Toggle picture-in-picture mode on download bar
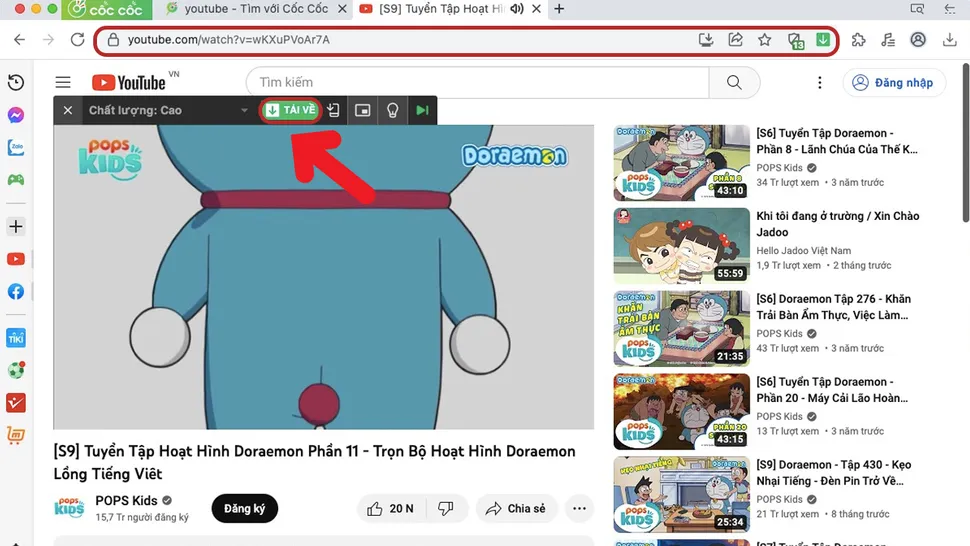 [x=363, y=110]
